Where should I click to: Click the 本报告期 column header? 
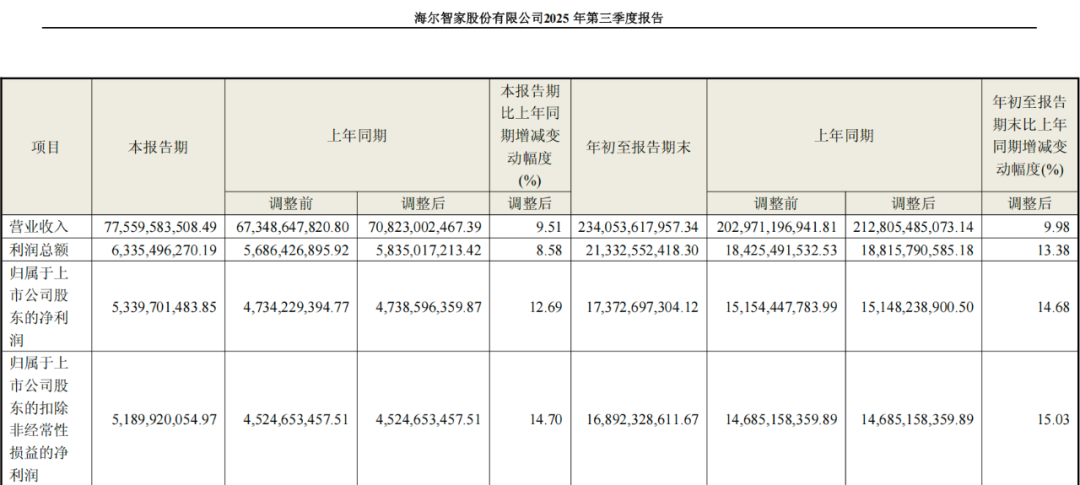coord(158,147)
